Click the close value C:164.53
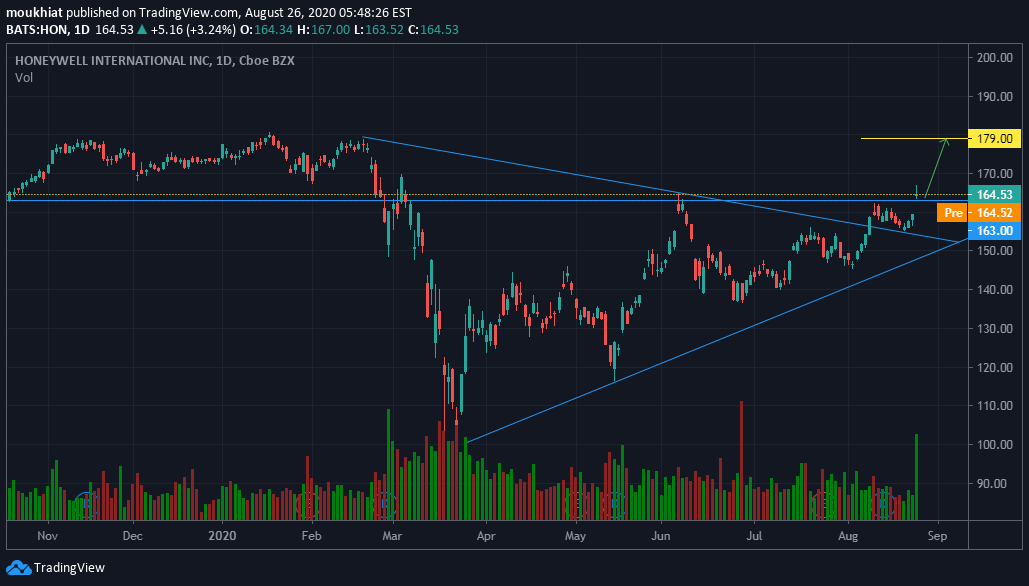The image size is (1029, 586). (x=434, y=30)
